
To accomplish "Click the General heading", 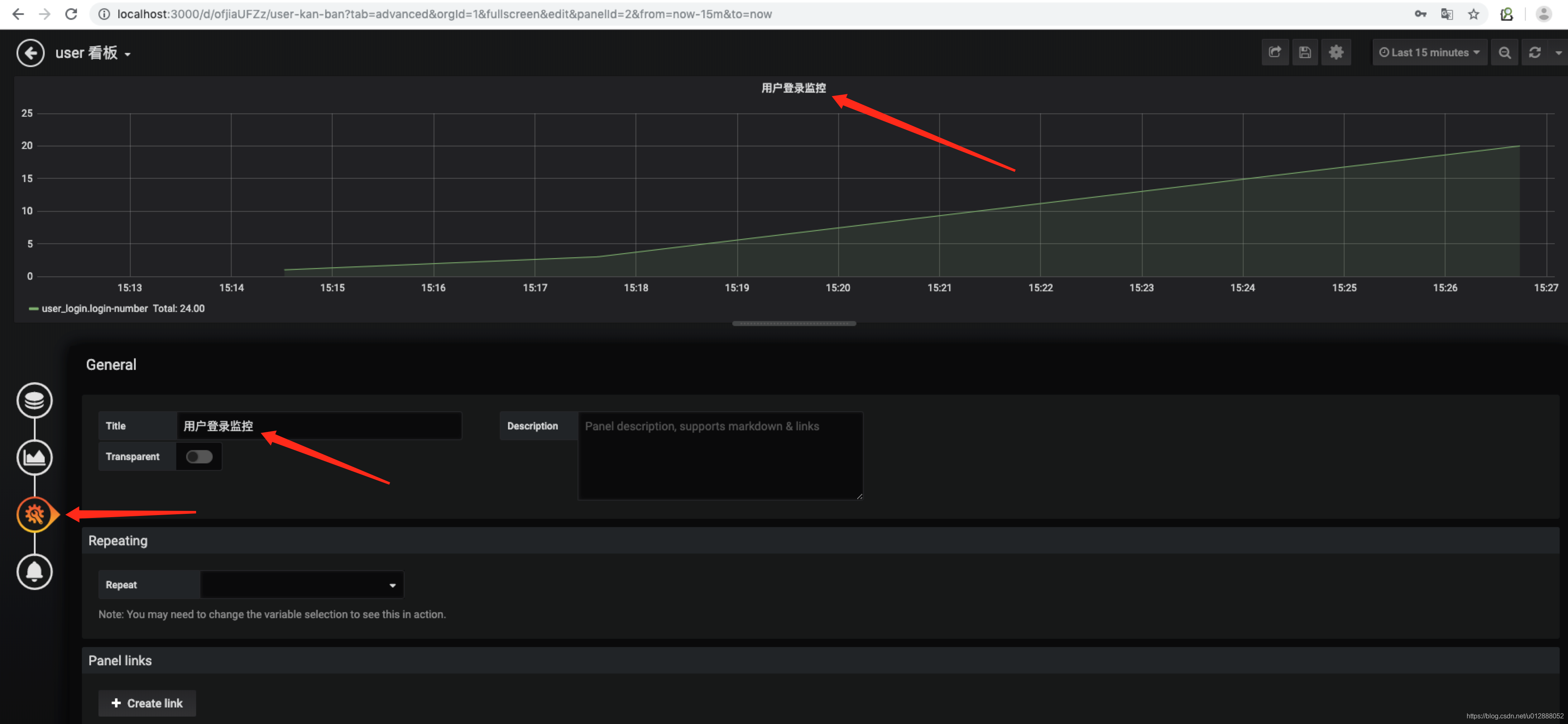I will coord(111,365).
